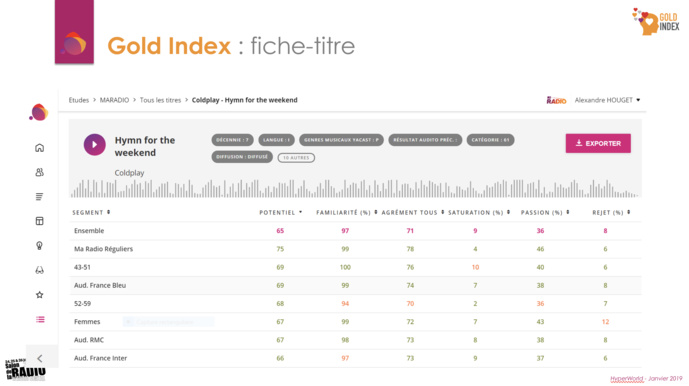Select the Femmes segment row

tap(355, 322)
